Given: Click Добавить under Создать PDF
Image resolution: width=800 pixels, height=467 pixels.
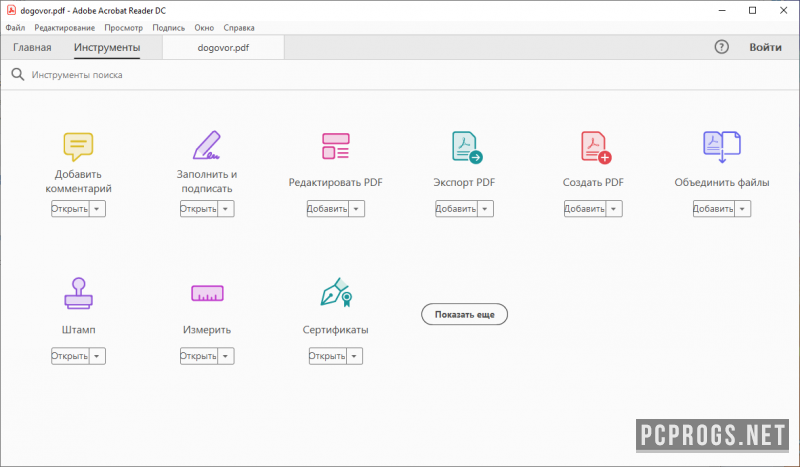Looking at the screenshot, I should pos(585,209).
